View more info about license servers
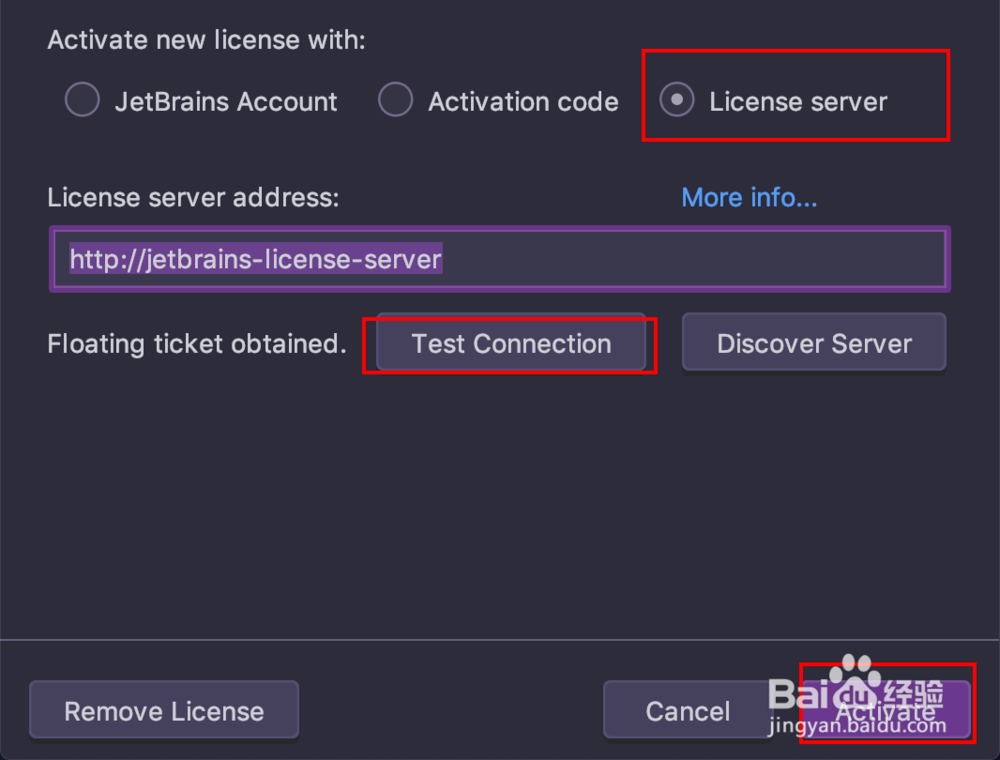Viewport: 1000px width, 760px height. (749, 197)
